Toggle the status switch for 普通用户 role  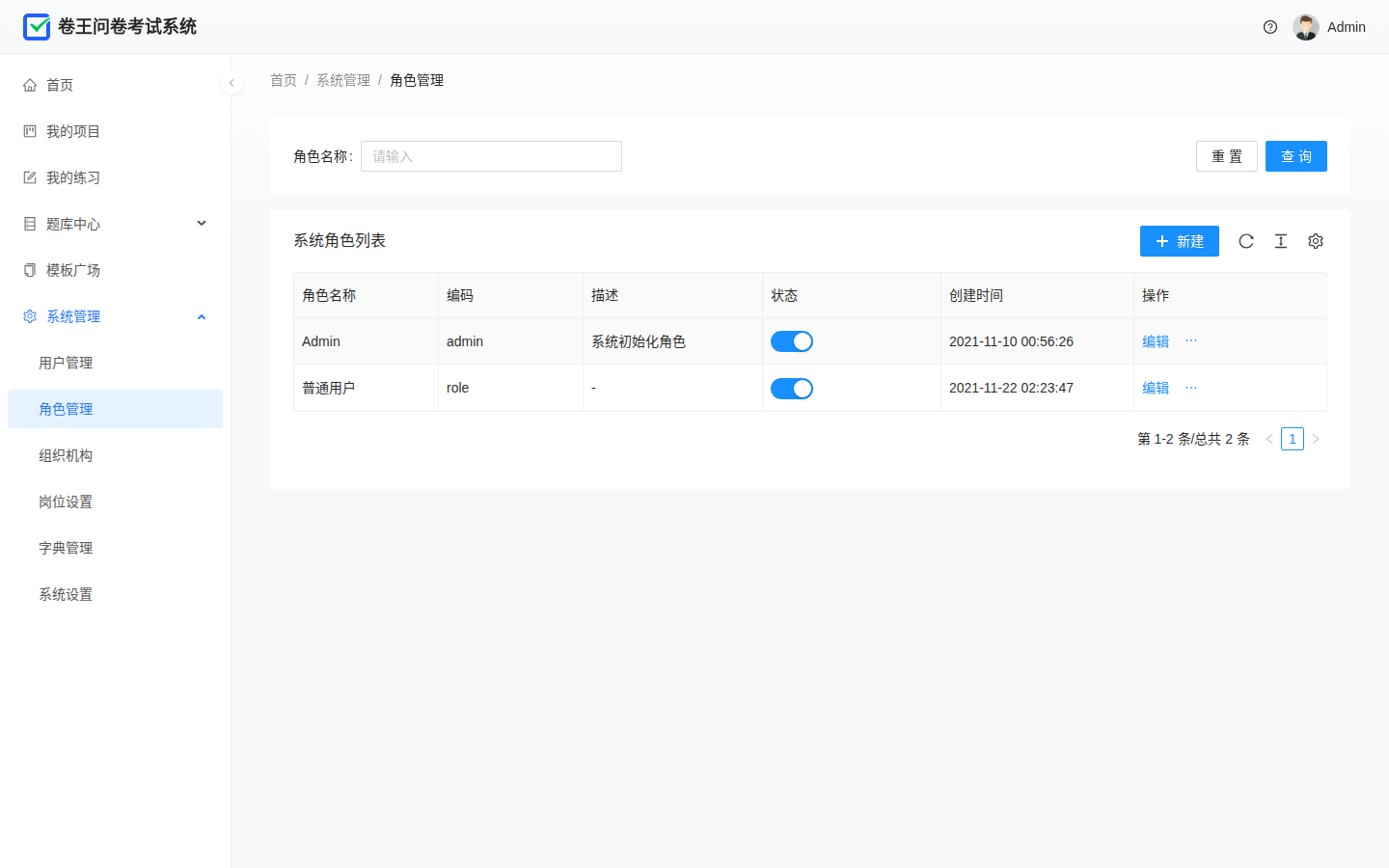point(792,389)
